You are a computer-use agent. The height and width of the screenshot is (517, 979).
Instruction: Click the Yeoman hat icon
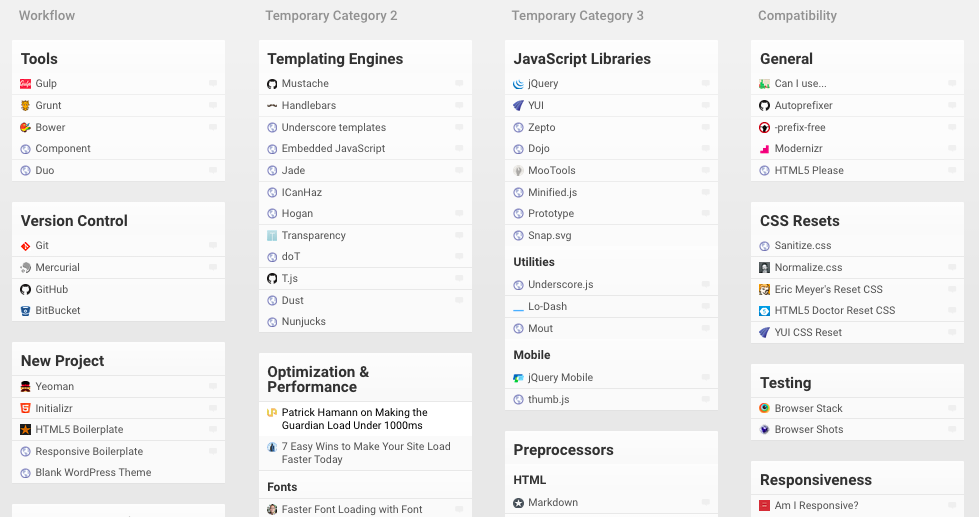click(x=26, y=387)
